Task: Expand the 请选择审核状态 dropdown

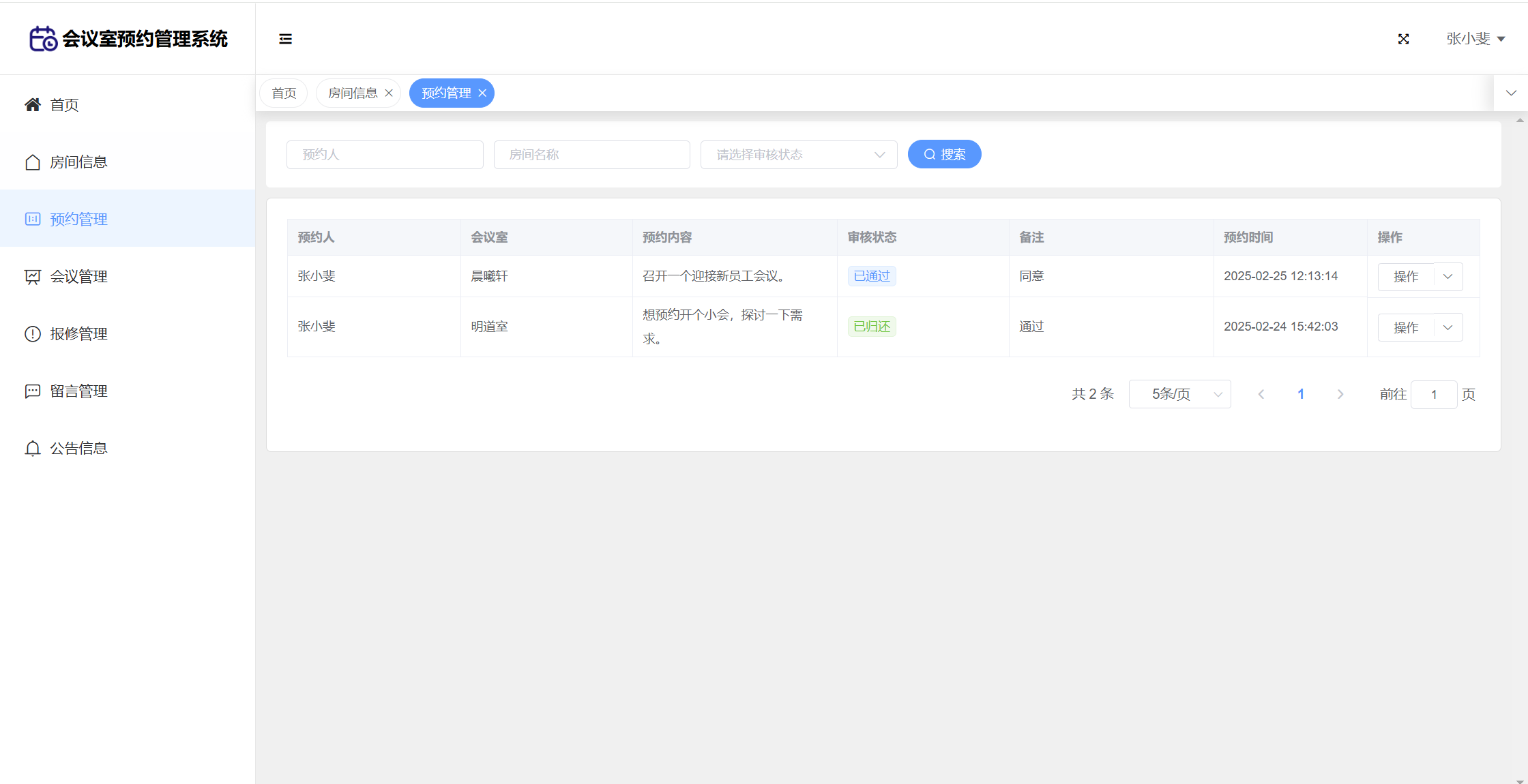Action: 798,155
